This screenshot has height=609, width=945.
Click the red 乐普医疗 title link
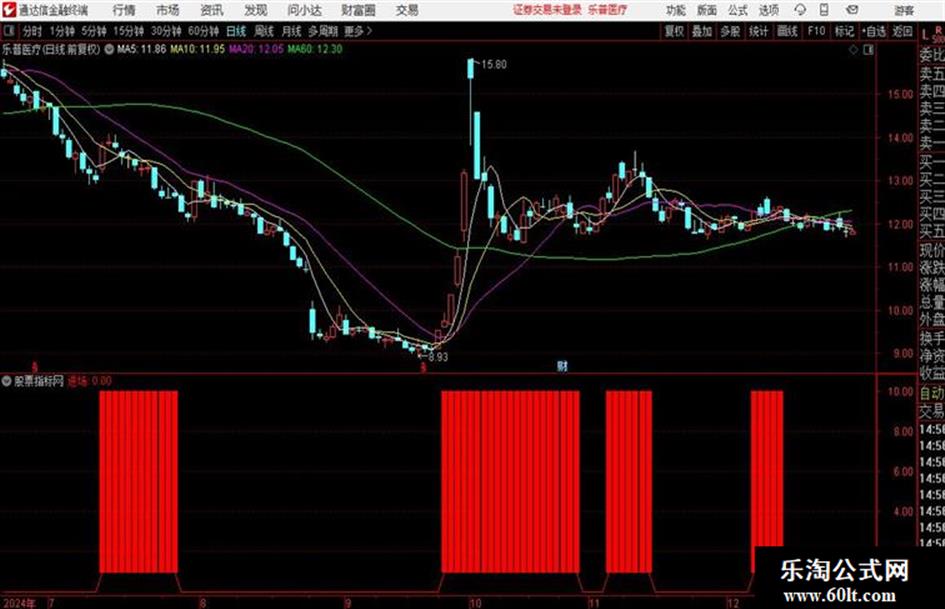(x=608, y=10)
